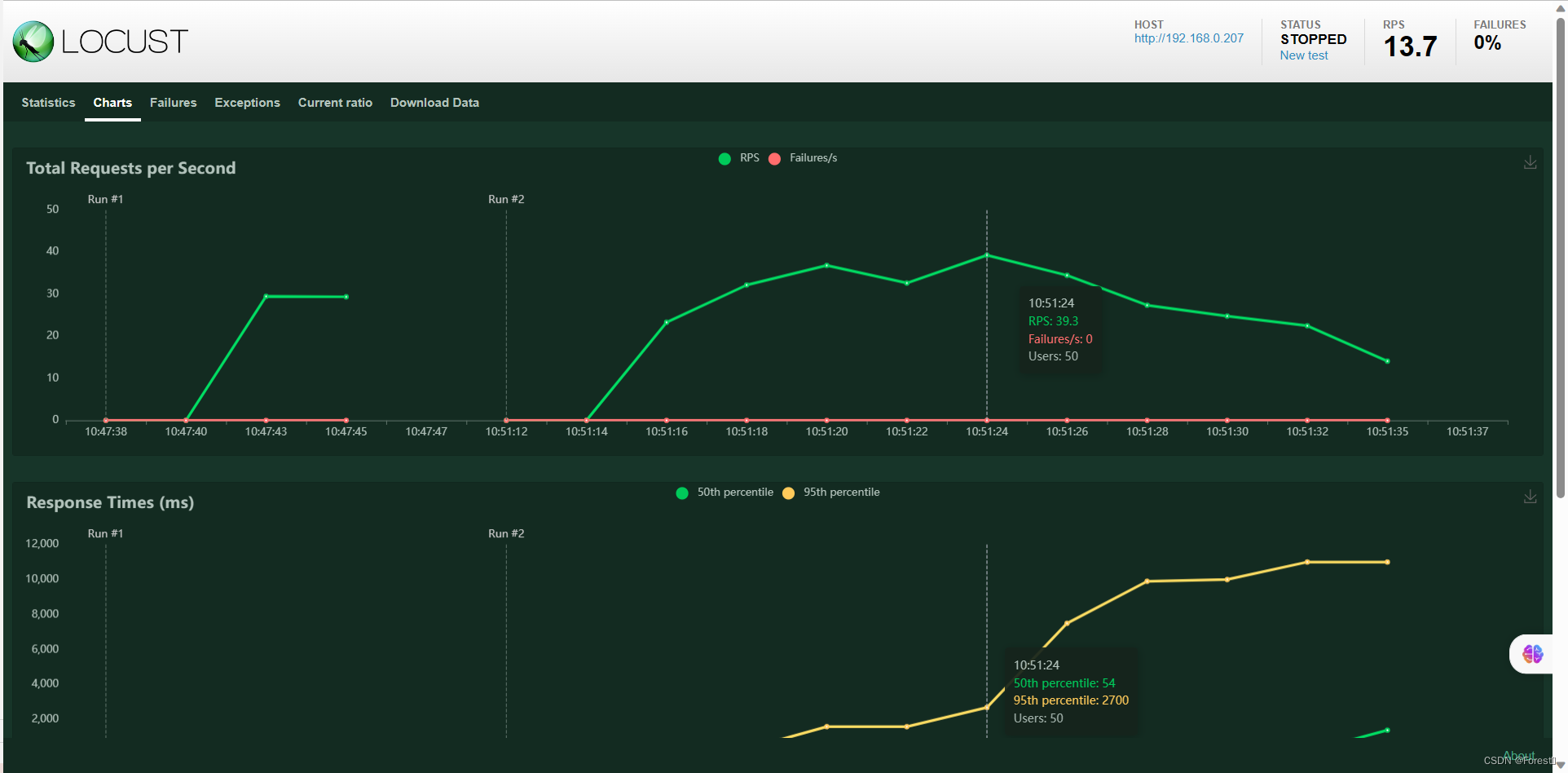Click the RPS data point at 10:51:24
1568x773 pixels.
coord(987,255)
